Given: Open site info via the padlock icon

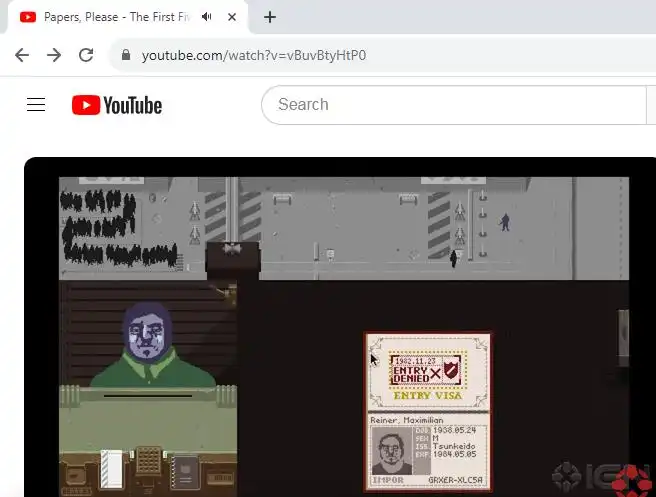Looking at the screenshot, I should coord(126,55).
